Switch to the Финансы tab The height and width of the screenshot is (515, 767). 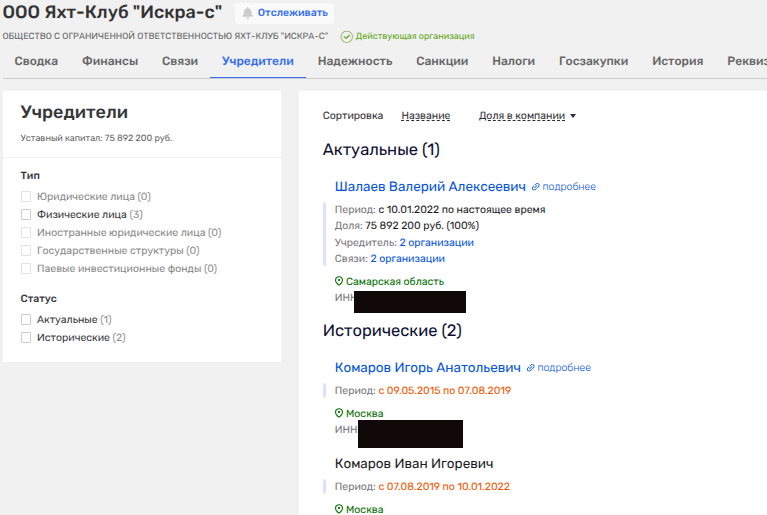pos(110,61)
